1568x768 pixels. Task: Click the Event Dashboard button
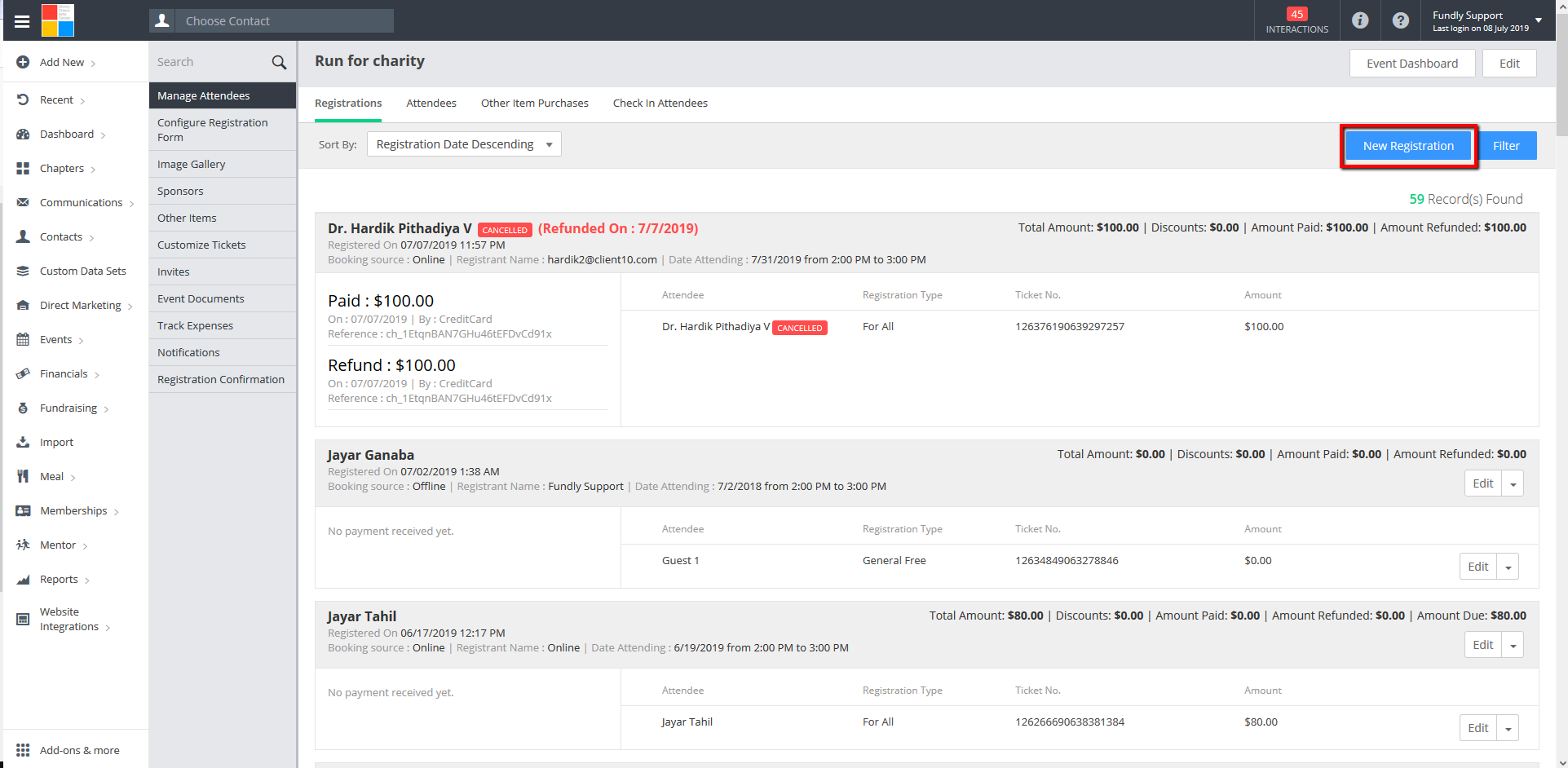pyautogui.click(x=1412, y=64)
